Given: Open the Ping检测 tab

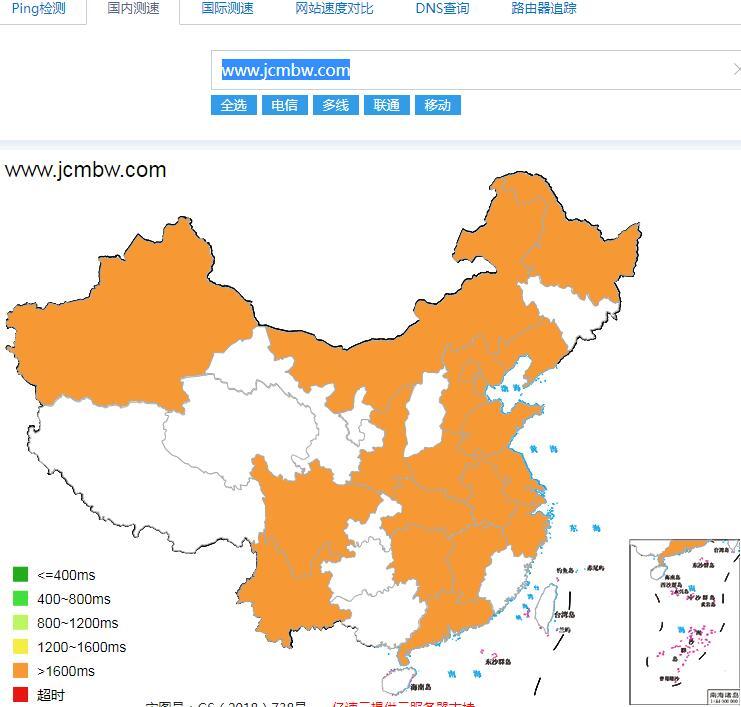Looking at the screenshot, I should click(39, 8).
